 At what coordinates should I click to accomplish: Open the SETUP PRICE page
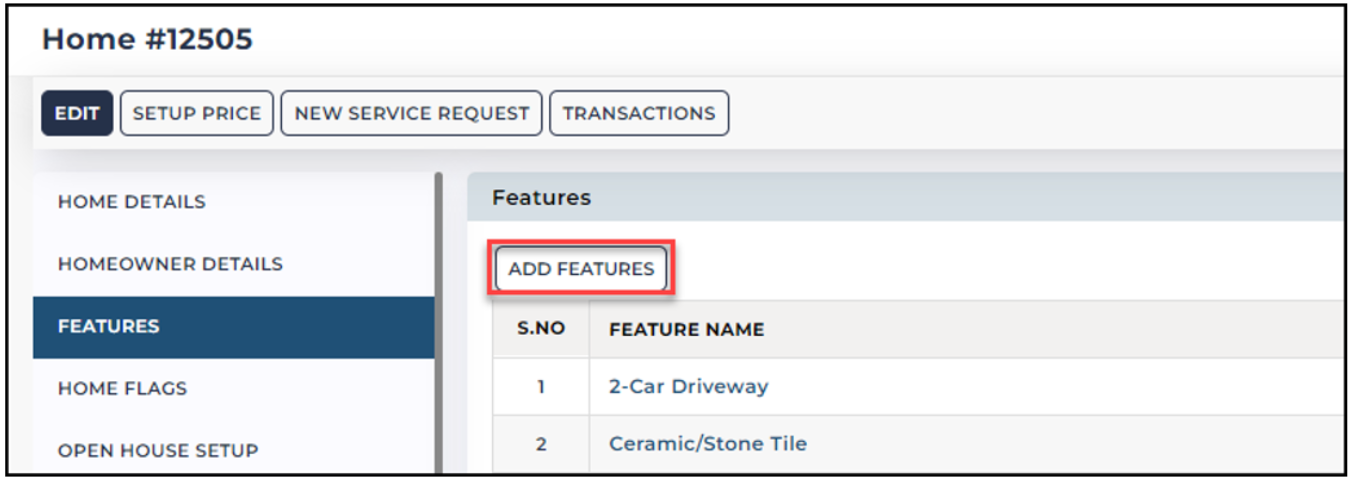click(x=197, y=113)
